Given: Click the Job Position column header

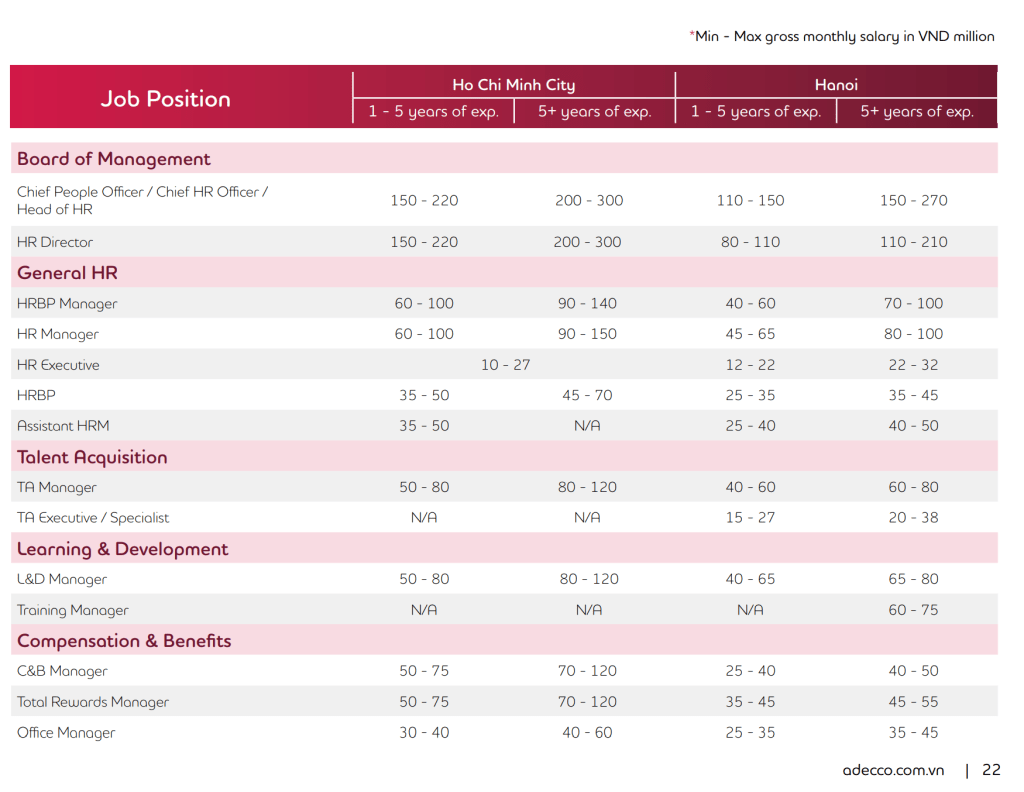Looking at the screenshot, I should pyautogui.click(x=165, y=99).
